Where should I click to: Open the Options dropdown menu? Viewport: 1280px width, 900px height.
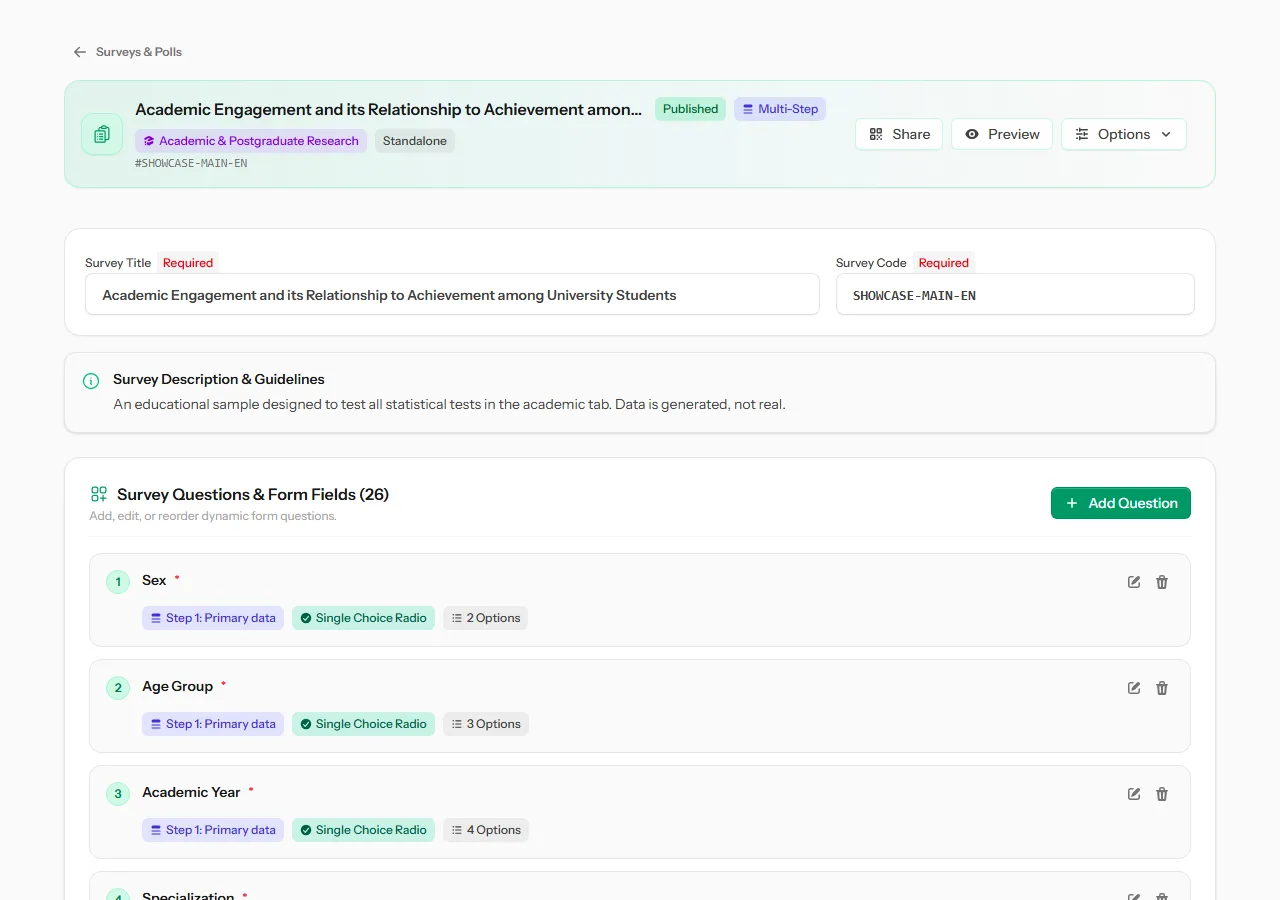pos(1124,134)
